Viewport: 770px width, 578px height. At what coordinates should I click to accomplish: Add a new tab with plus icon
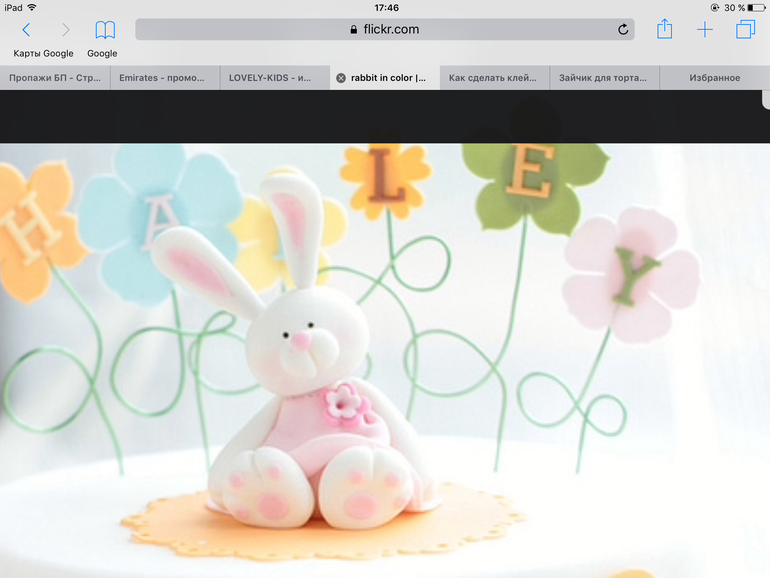click(x=705, y=30)
